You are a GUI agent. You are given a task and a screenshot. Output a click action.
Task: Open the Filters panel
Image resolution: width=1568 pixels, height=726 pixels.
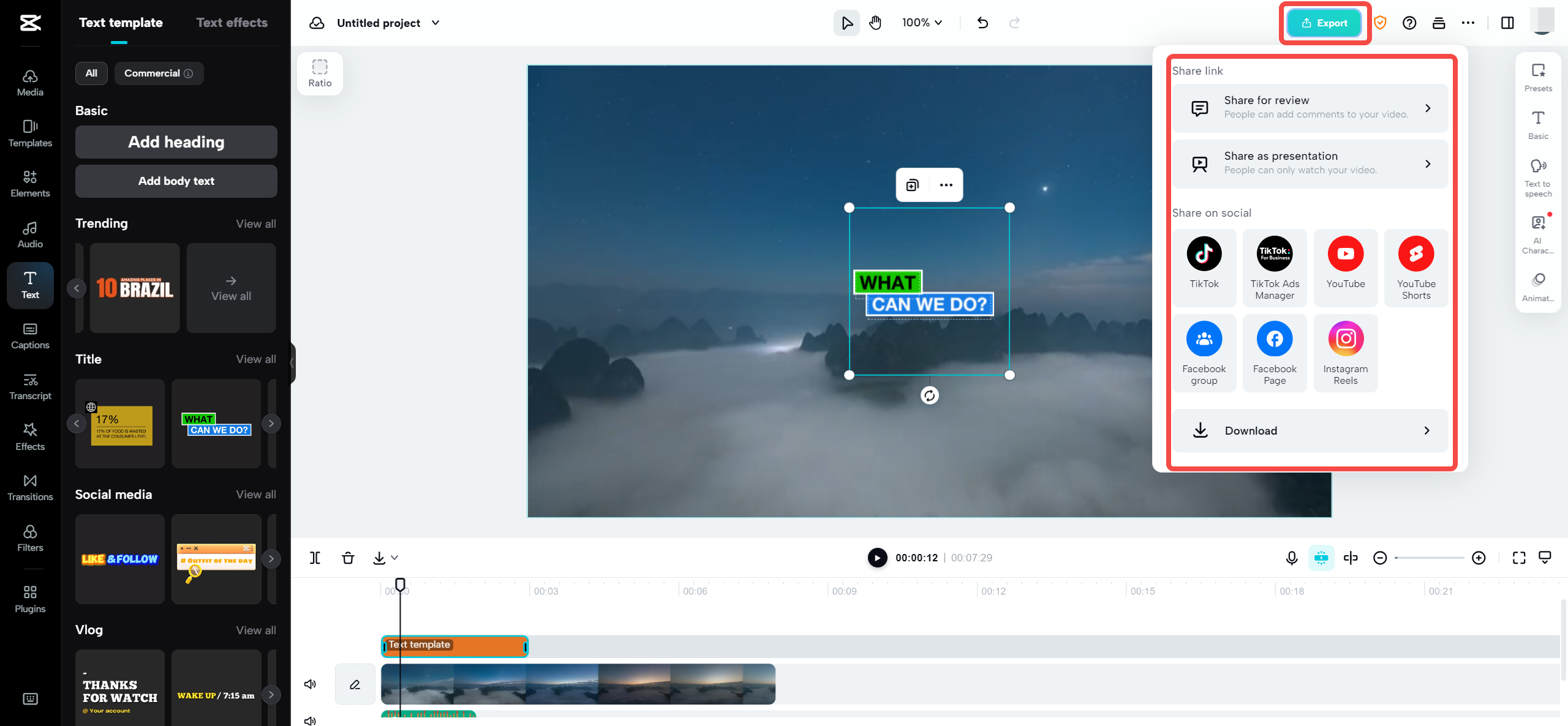click(x=29, y=538)
